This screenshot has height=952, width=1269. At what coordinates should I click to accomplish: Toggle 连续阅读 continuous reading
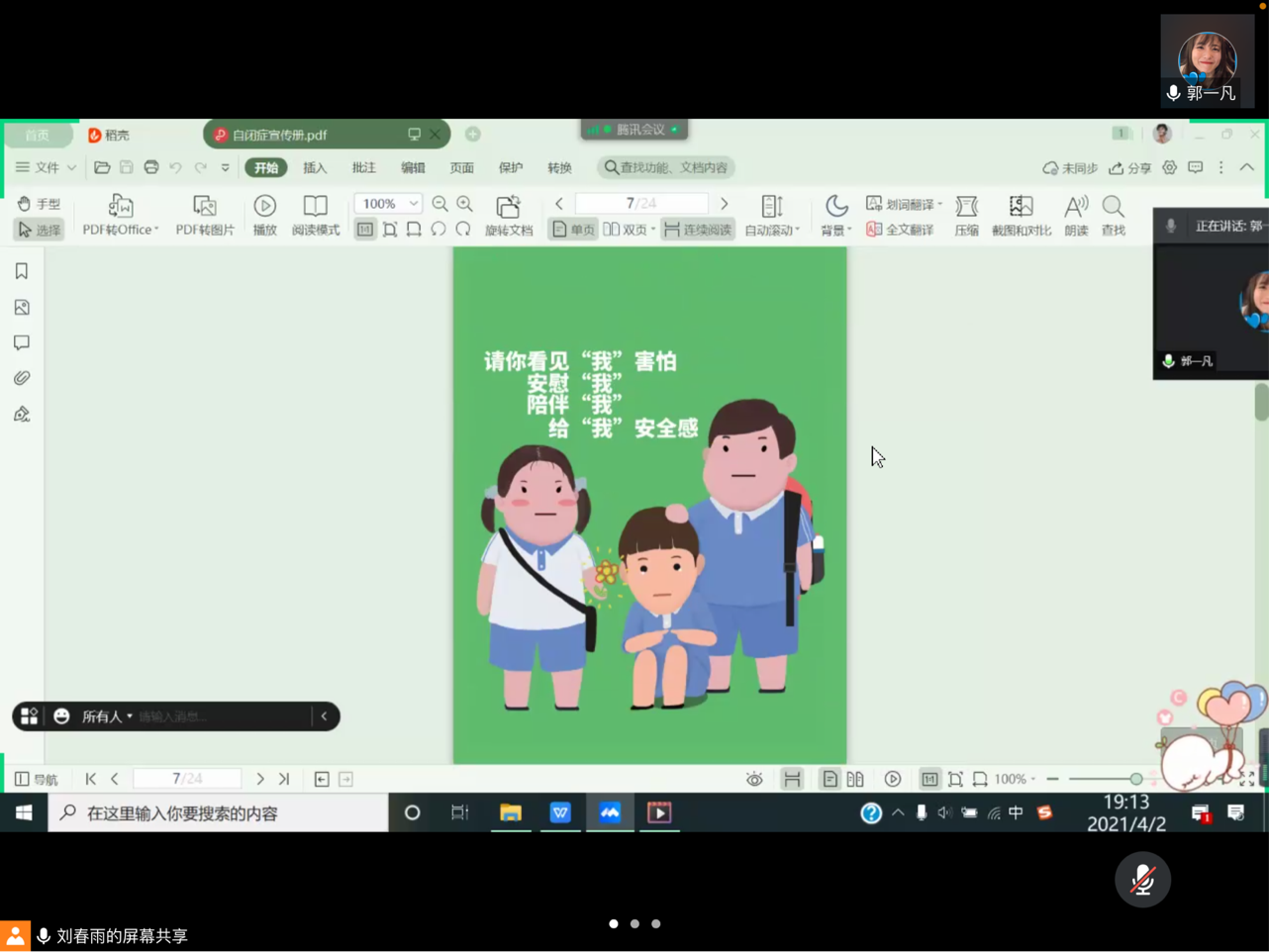coord(698,230)
